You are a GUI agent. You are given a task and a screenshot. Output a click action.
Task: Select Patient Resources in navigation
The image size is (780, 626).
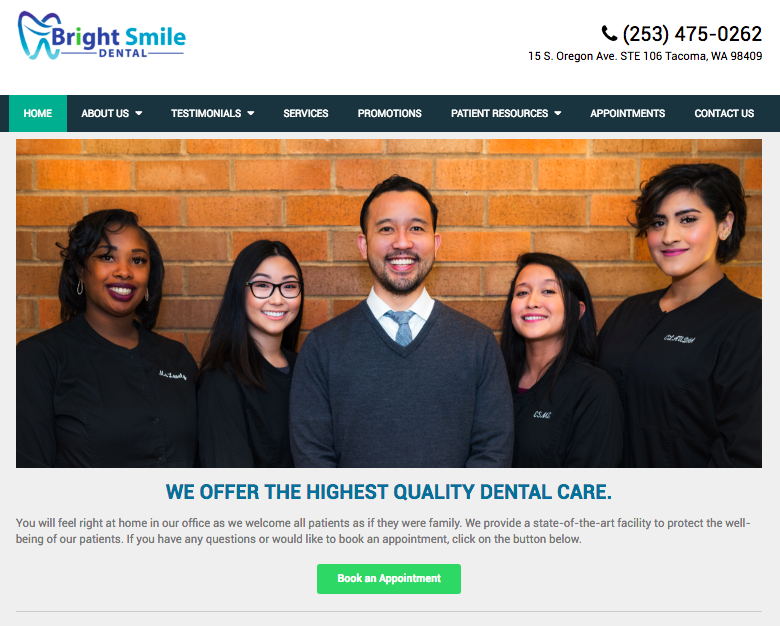click(x=499, y=113)
